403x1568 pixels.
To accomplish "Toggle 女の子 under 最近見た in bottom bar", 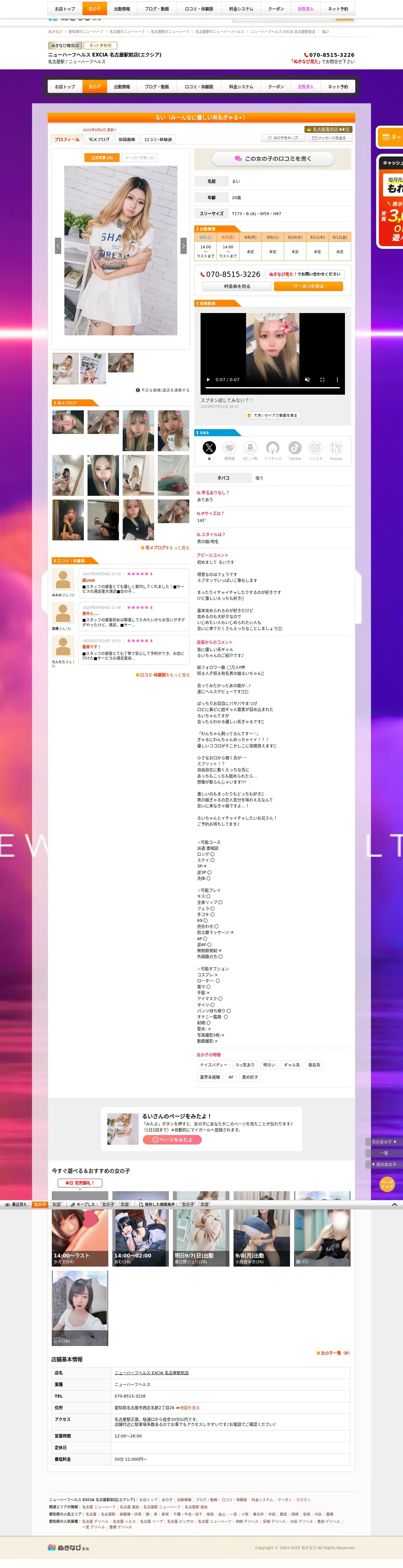I will pyautogui.click(x=40, y=1205).
